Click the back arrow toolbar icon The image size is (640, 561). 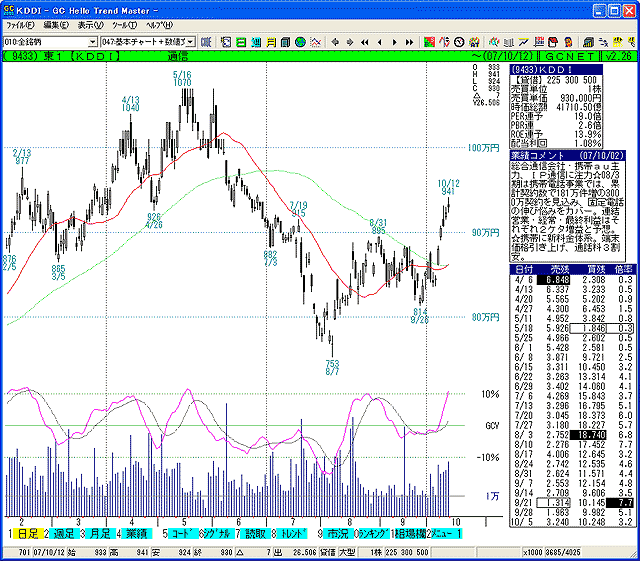click(x=335, y=42)
